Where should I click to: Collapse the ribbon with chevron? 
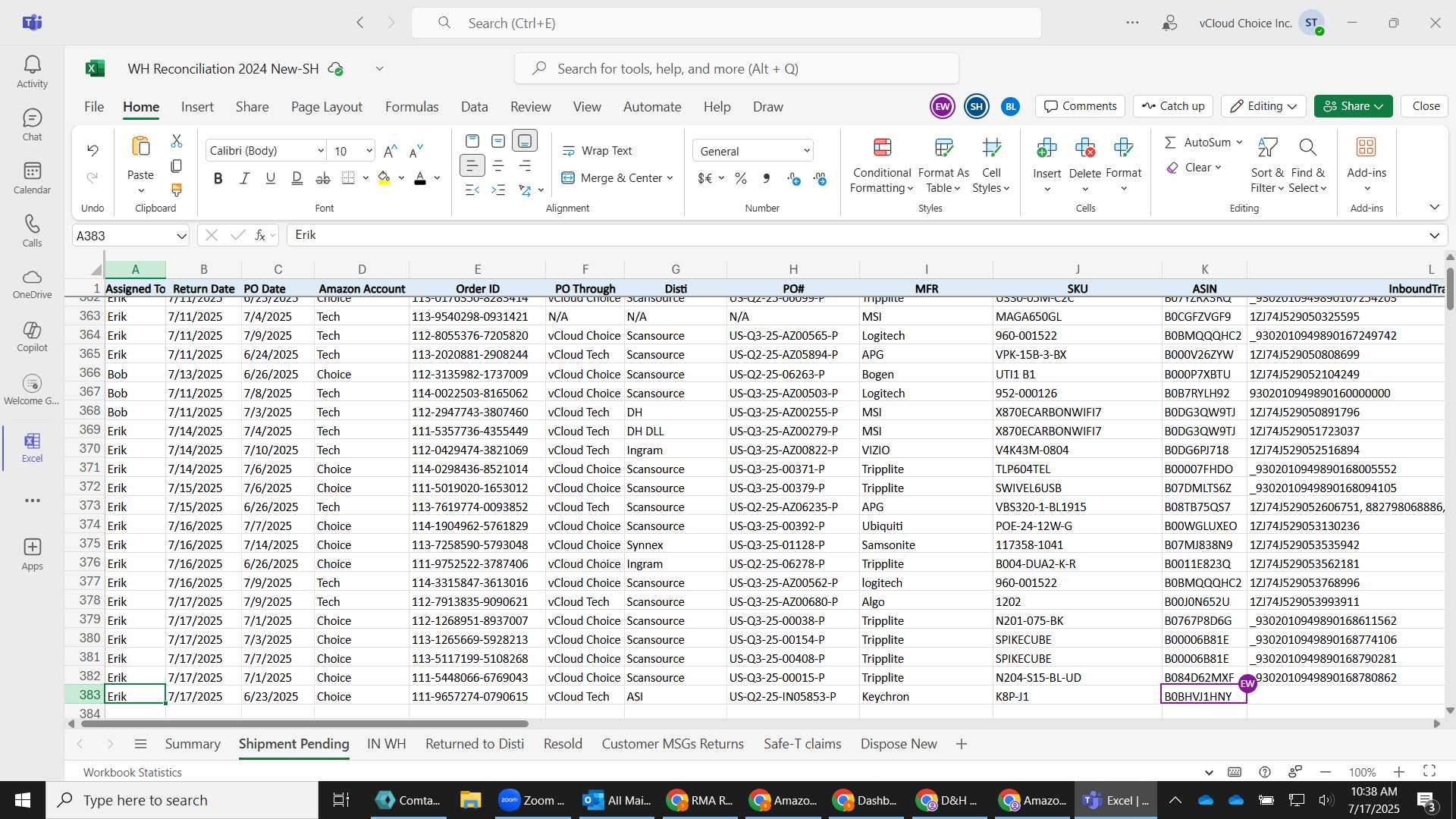tap(1434, 207)
